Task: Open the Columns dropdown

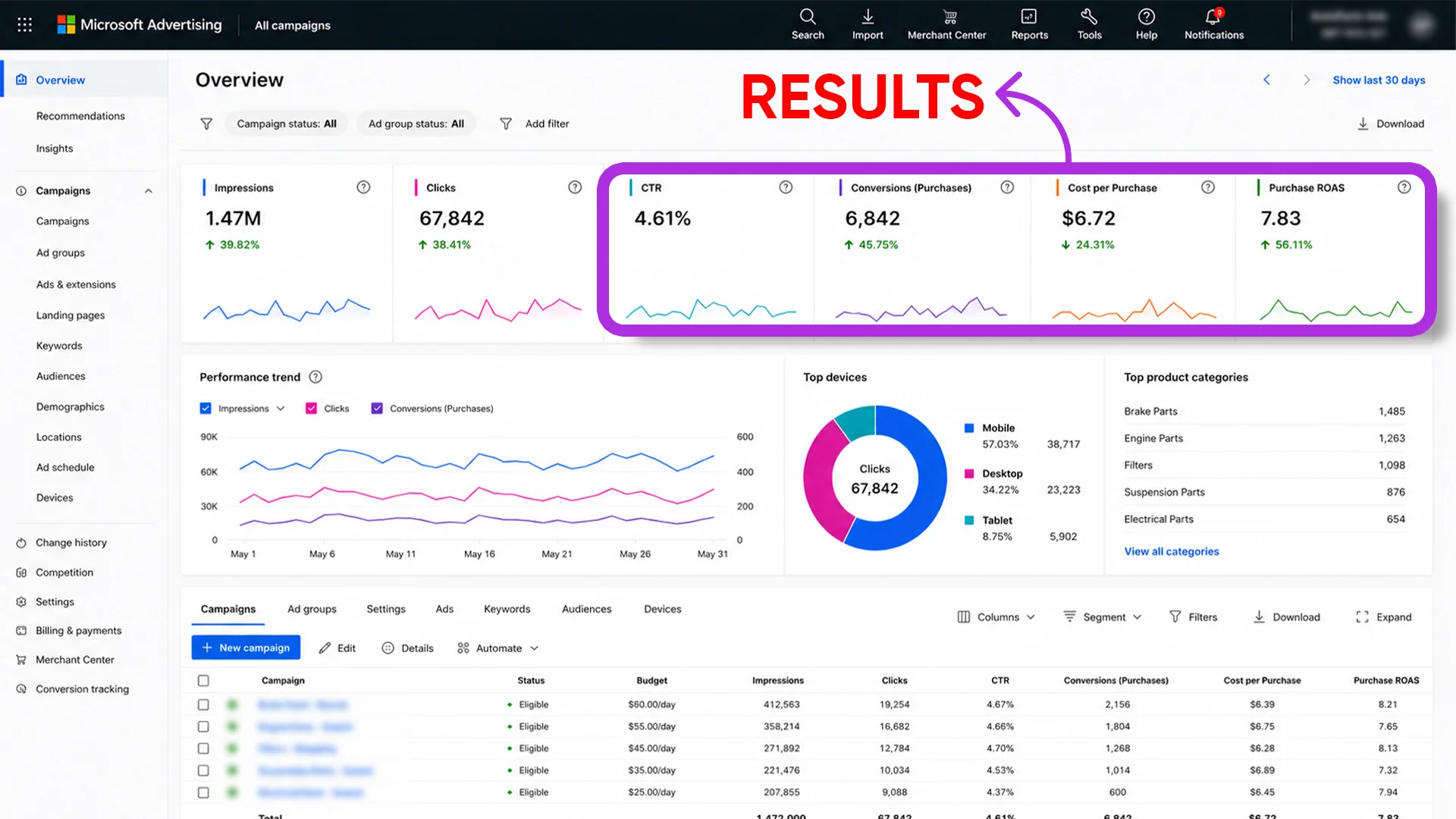Action: click(x=996, y=617)
